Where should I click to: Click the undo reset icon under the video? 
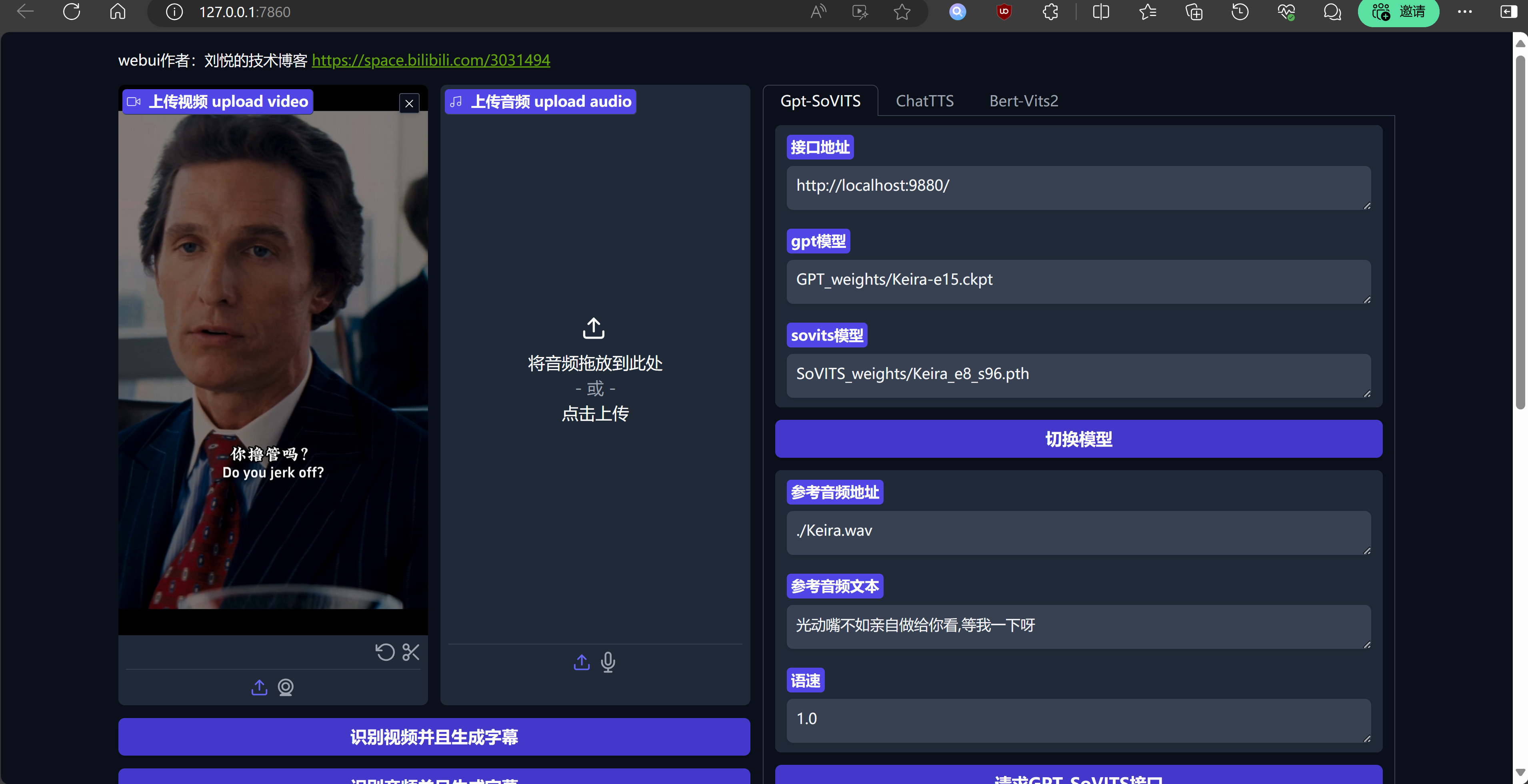pos(385,652)
